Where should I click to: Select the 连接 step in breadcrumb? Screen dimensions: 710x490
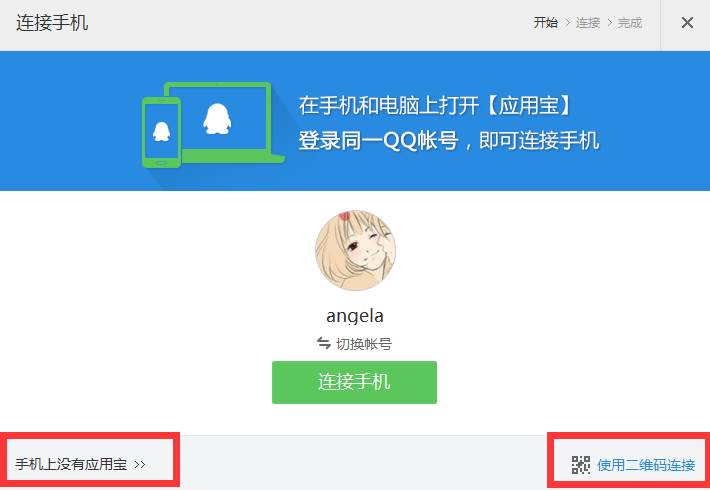(x=588, y=23)
